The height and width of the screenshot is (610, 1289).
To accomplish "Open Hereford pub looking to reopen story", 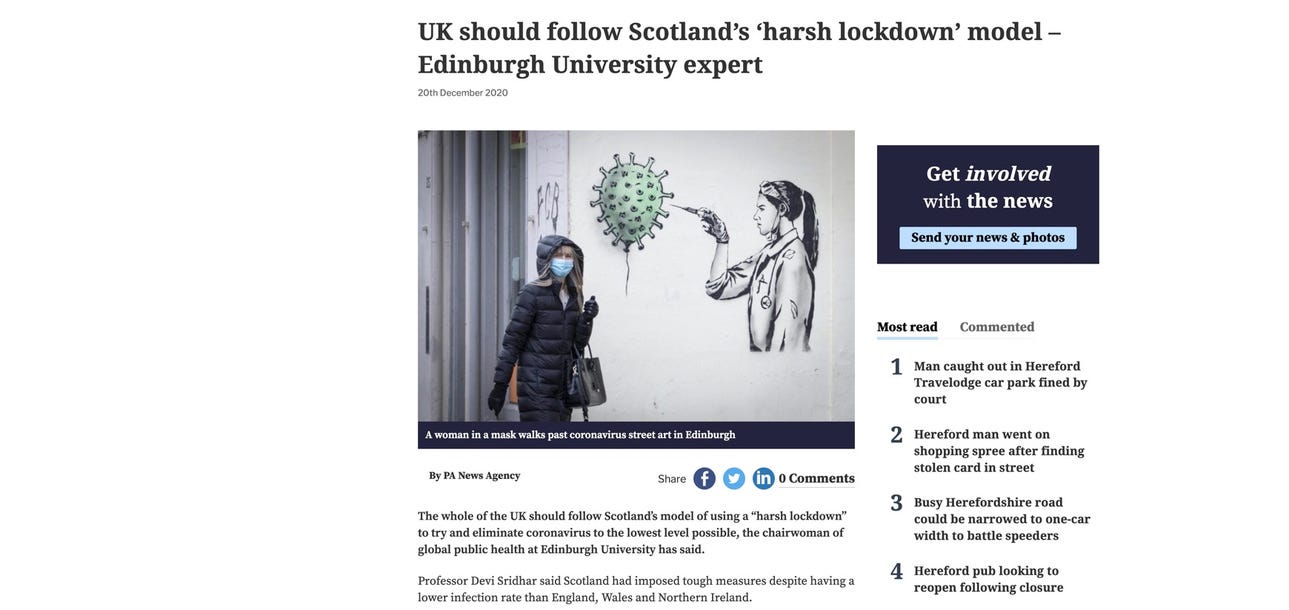I will pos(988,579).
